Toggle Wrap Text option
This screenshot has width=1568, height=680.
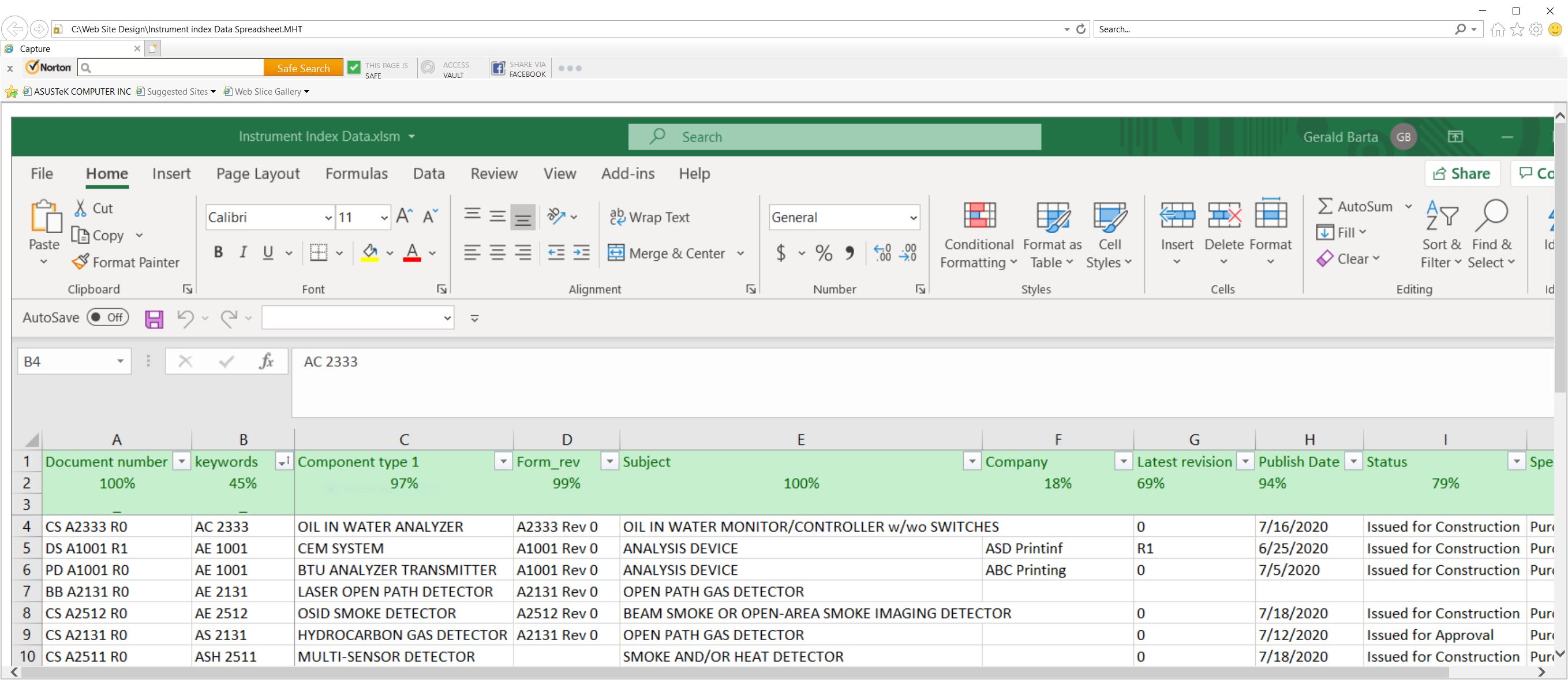click(649, 217)
